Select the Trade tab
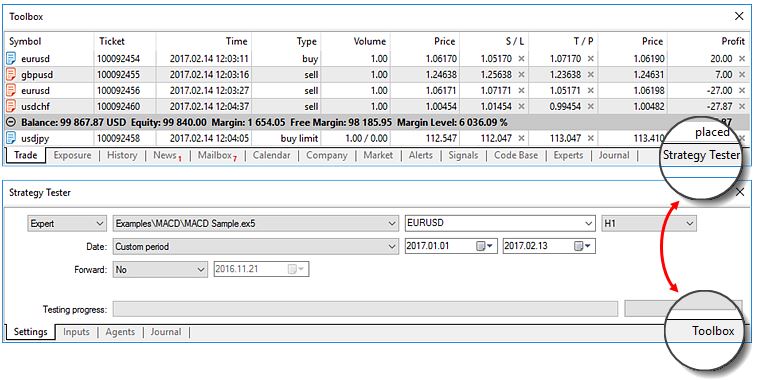This screenshot has height=380, width=758. (x=26, y=155)
